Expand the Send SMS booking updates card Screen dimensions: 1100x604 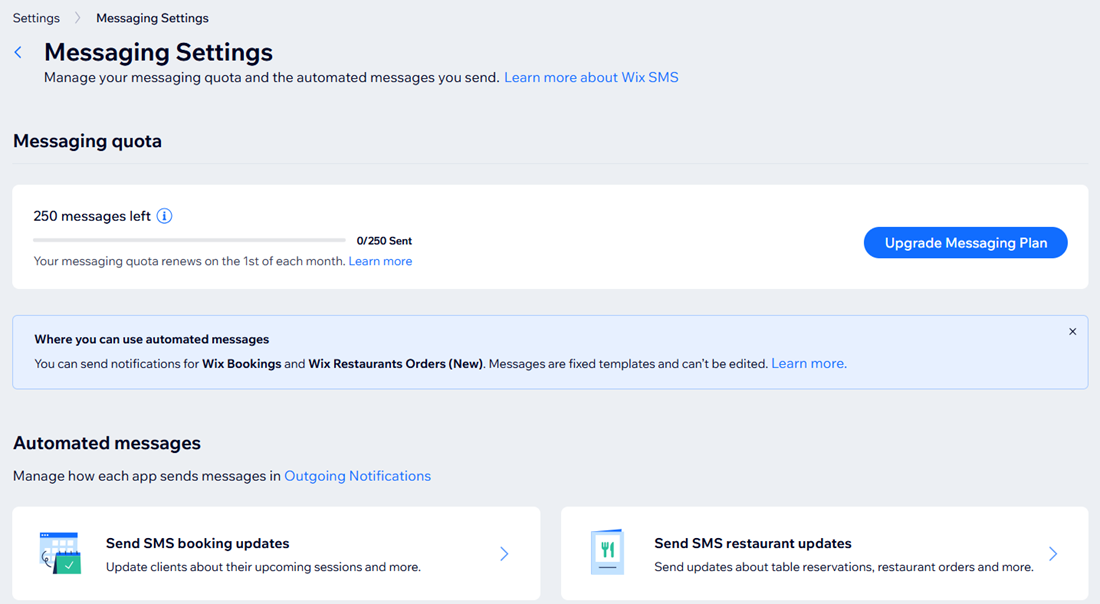pyautogui.click(x=504, y=553)
